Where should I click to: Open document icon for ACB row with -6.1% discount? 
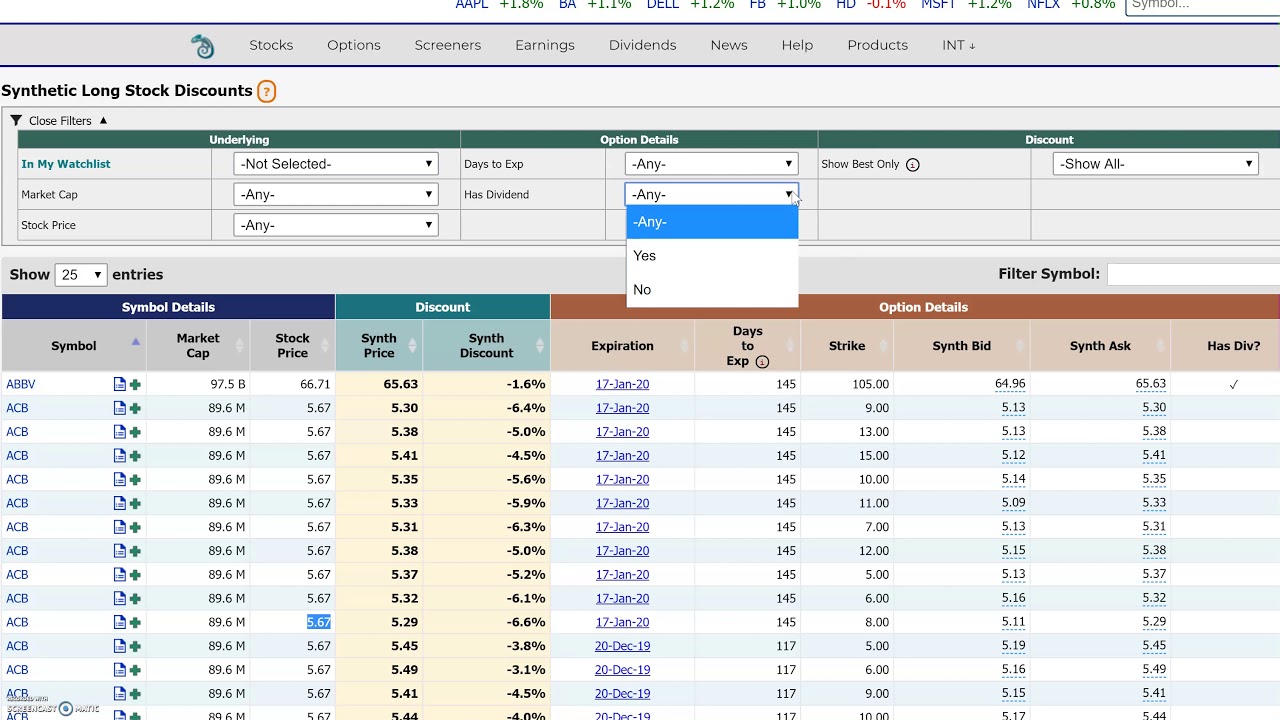point(119,598)
